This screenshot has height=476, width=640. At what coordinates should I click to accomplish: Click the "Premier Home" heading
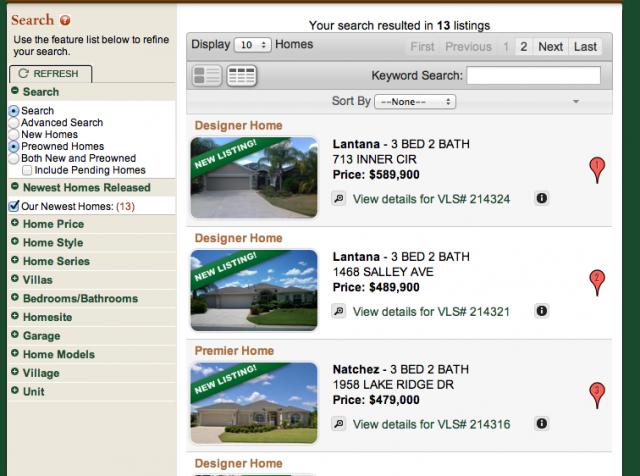coord(234,351)
